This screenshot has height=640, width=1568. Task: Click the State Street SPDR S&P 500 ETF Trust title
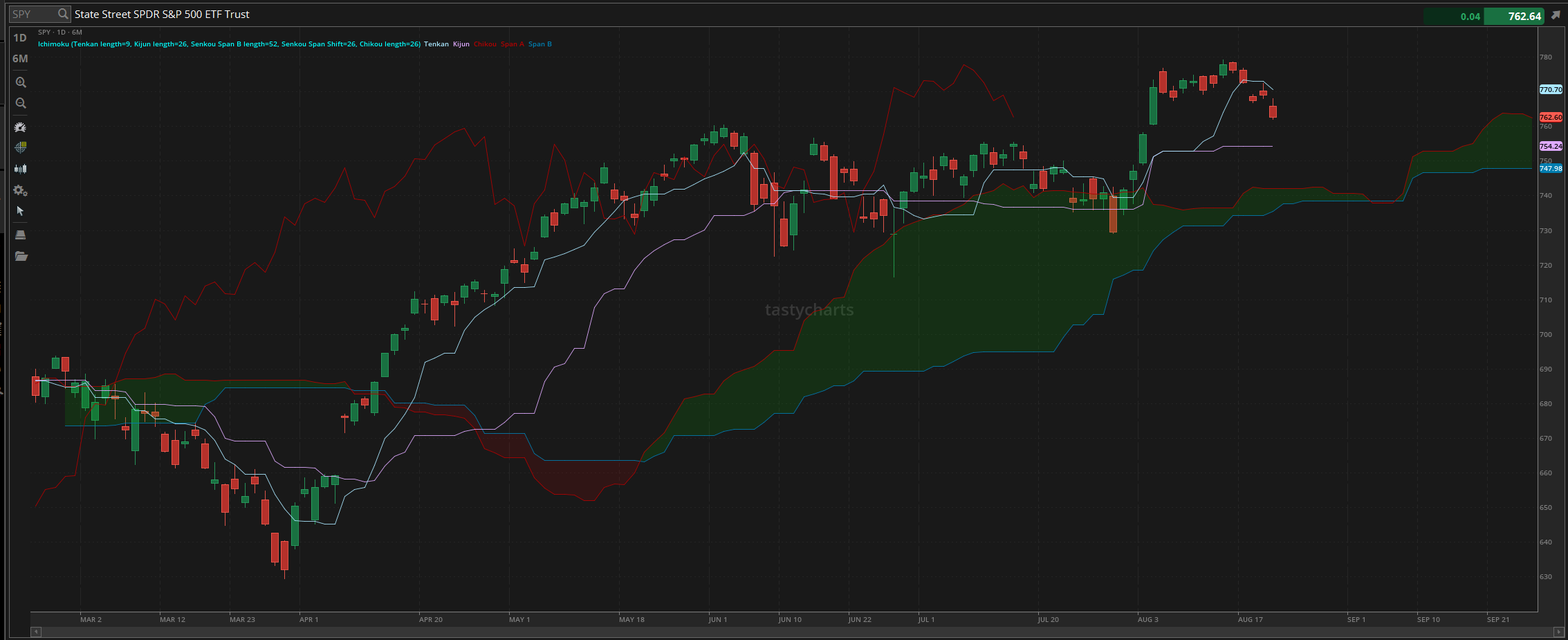(162, 14)
